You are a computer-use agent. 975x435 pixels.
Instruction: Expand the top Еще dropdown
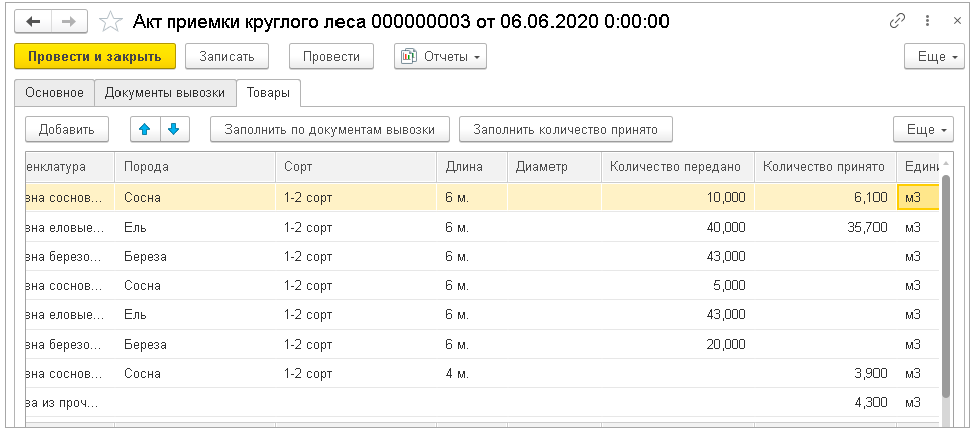[x=930, y=57]
